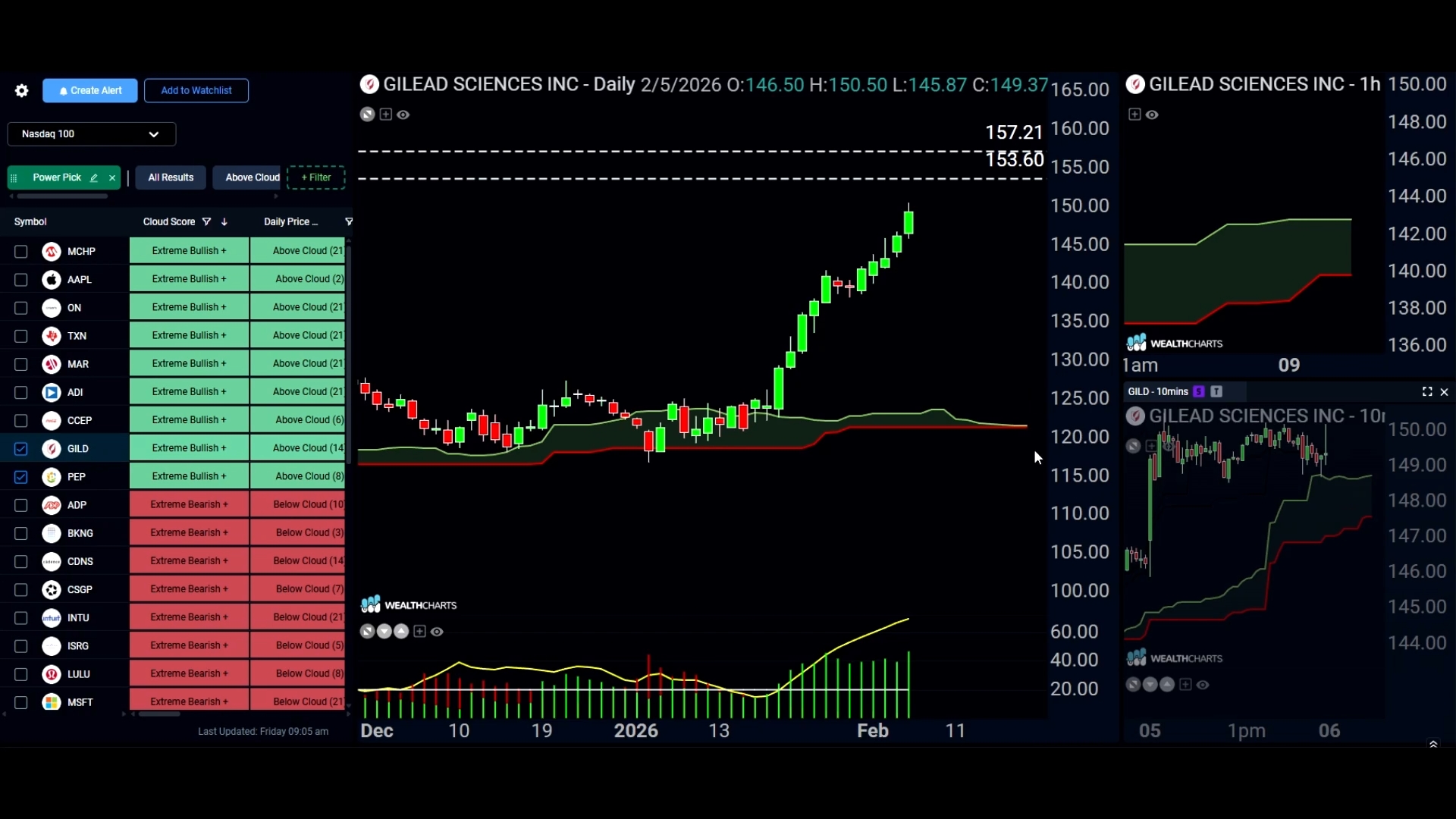Screen dimensions: 1456x819
Task: Switch to All Results tab
Action: coord(171,177)
